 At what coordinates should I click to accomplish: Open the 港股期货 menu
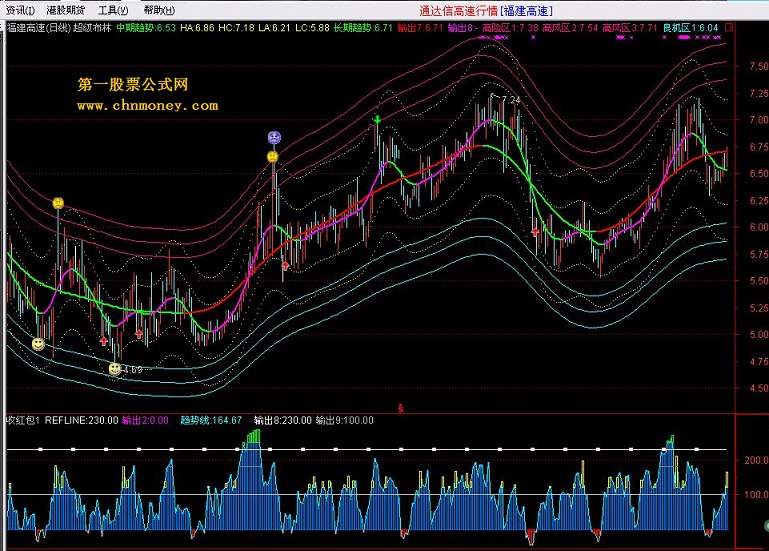tap(66, 10)
